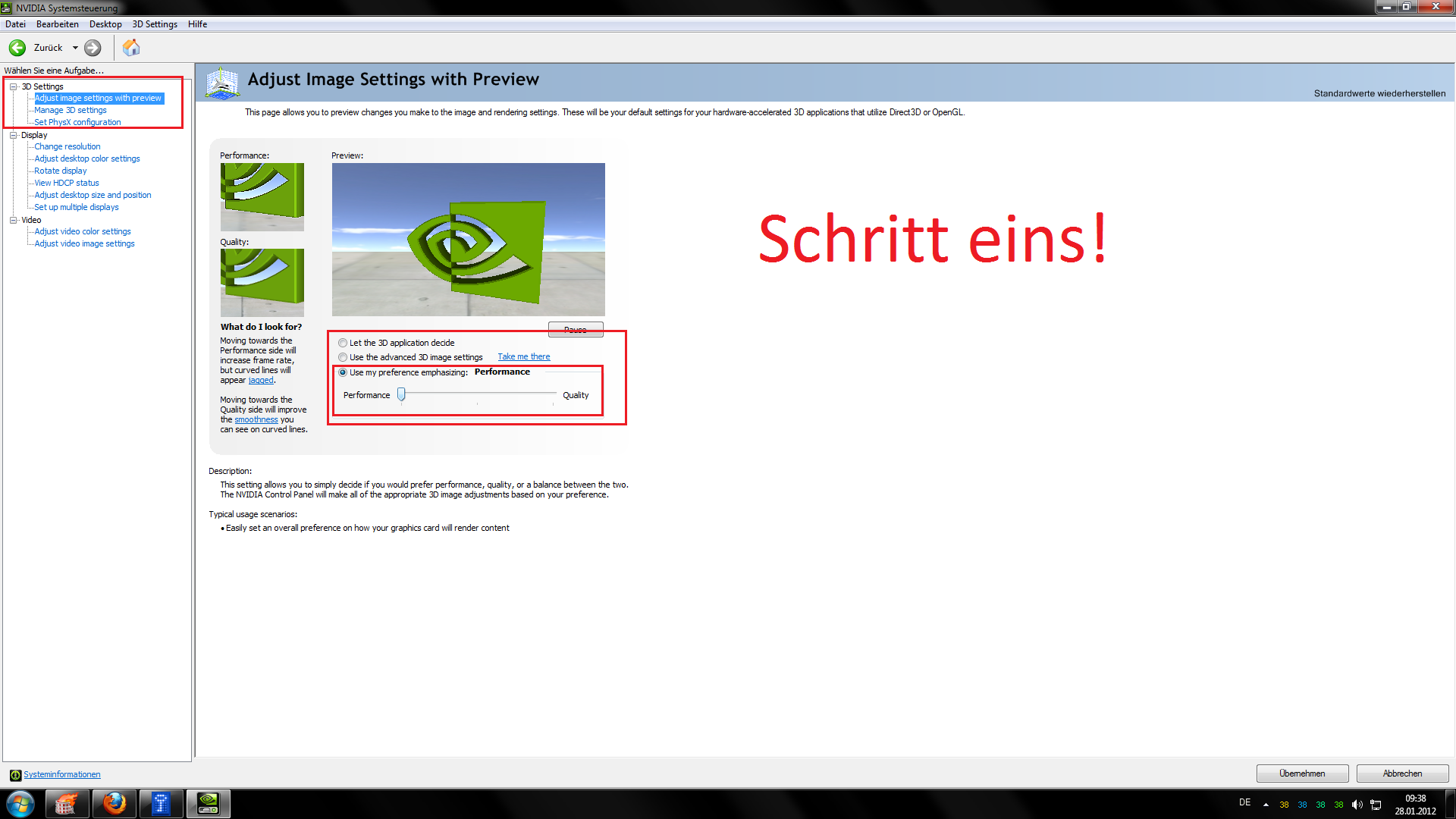Open Adjust video color settings
Viewport: 1456px width, 819px height.
coord(83,231)
